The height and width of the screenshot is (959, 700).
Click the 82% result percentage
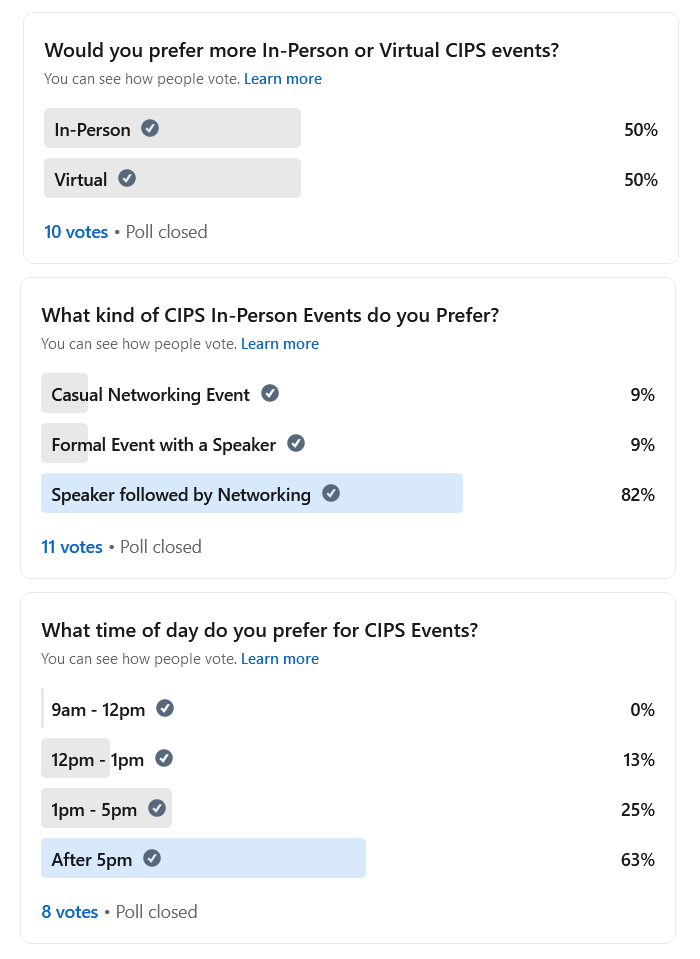pos(637,495)
